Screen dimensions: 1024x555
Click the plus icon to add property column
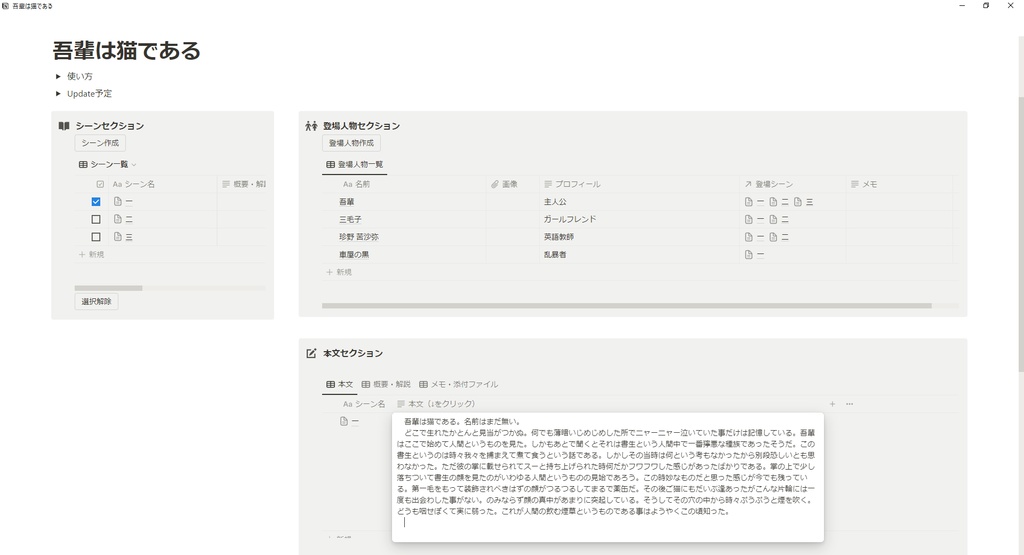pos(832,404)
